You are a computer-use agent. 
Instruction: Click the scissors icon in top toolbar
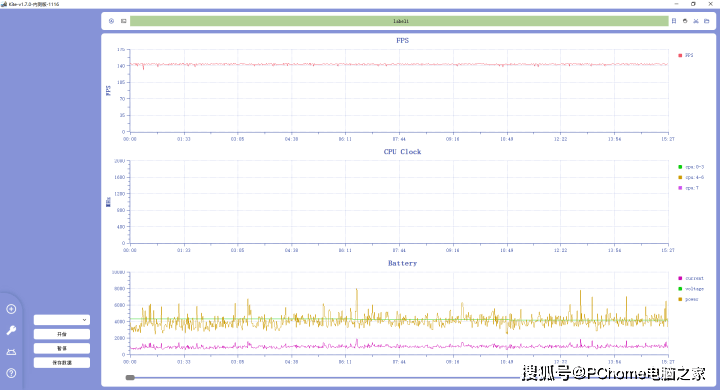696,21
